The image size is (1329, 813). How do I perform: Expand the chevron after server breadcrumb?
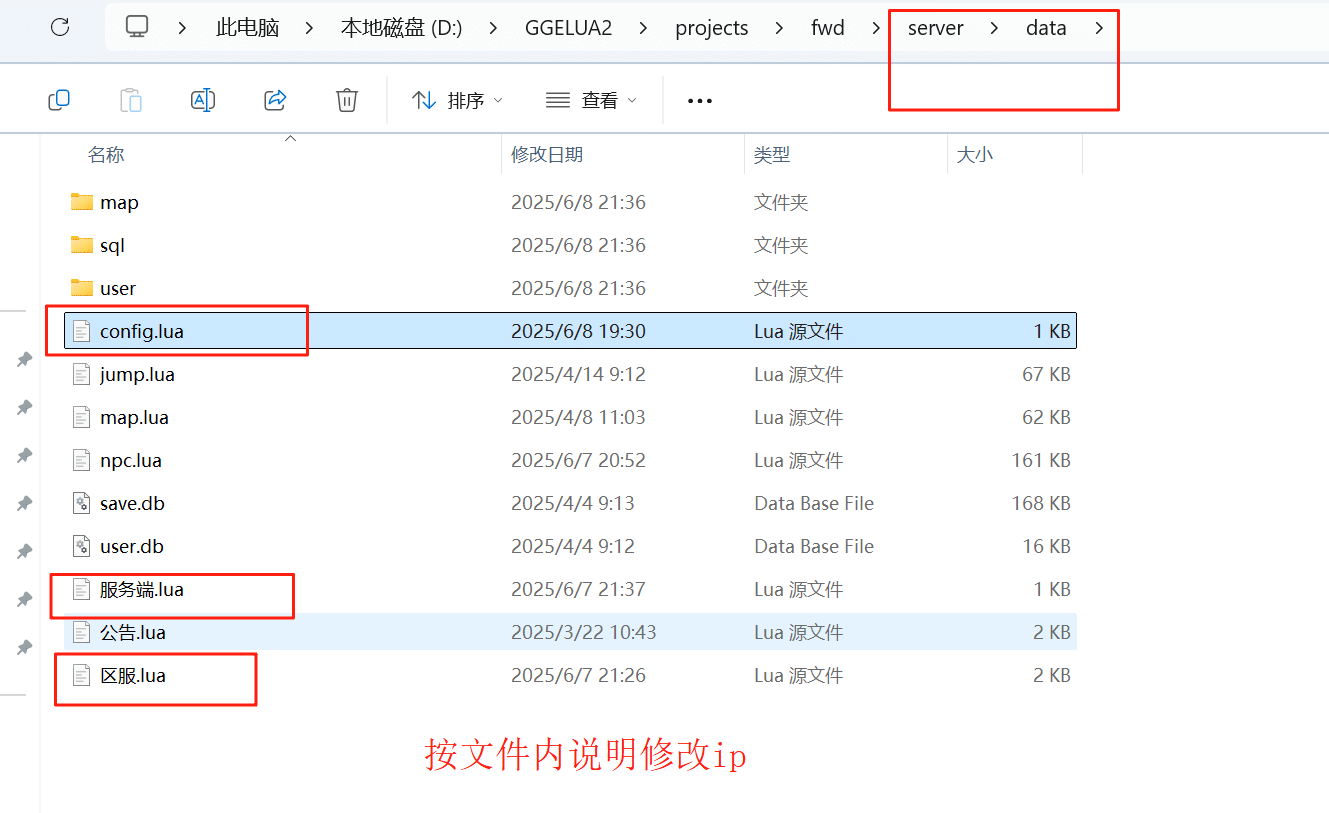(x=994, y=28)
